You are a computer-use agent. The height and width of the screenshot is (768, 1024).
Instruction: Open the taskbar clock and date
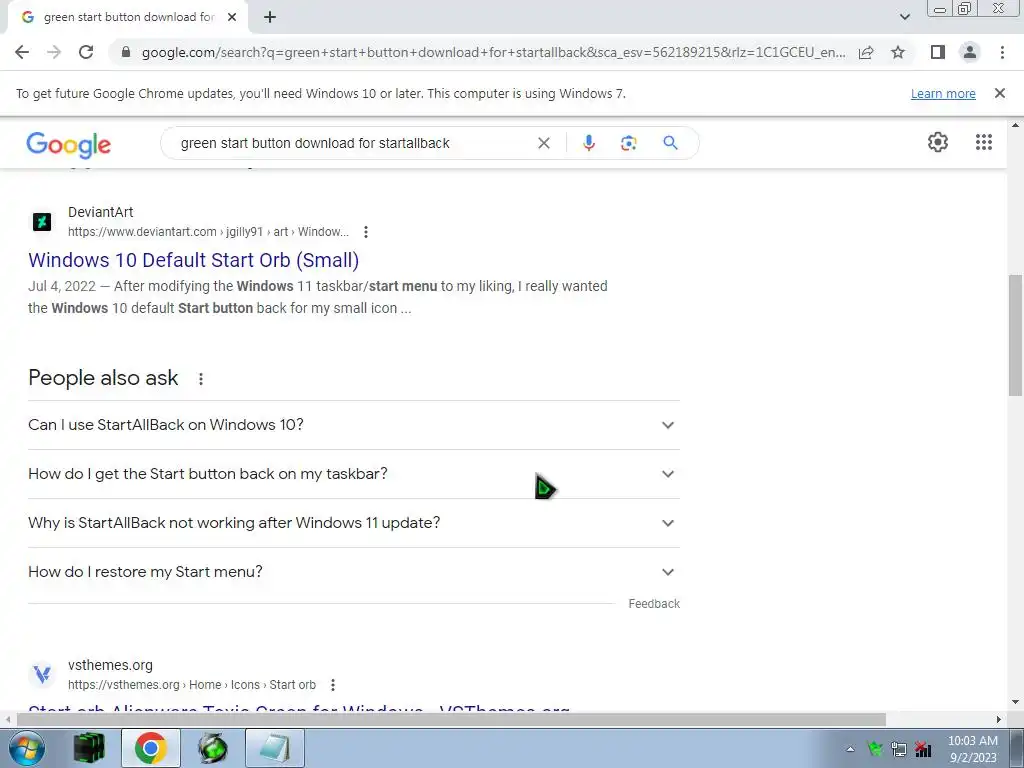click(x=972, y=749)
